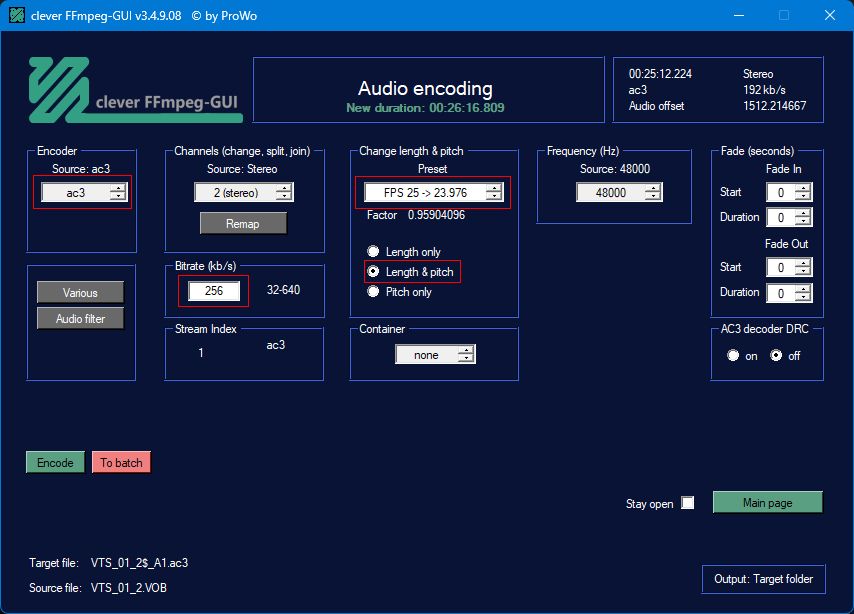
Task: Open the Frequency 48000 selector
Action: (619, 192)
